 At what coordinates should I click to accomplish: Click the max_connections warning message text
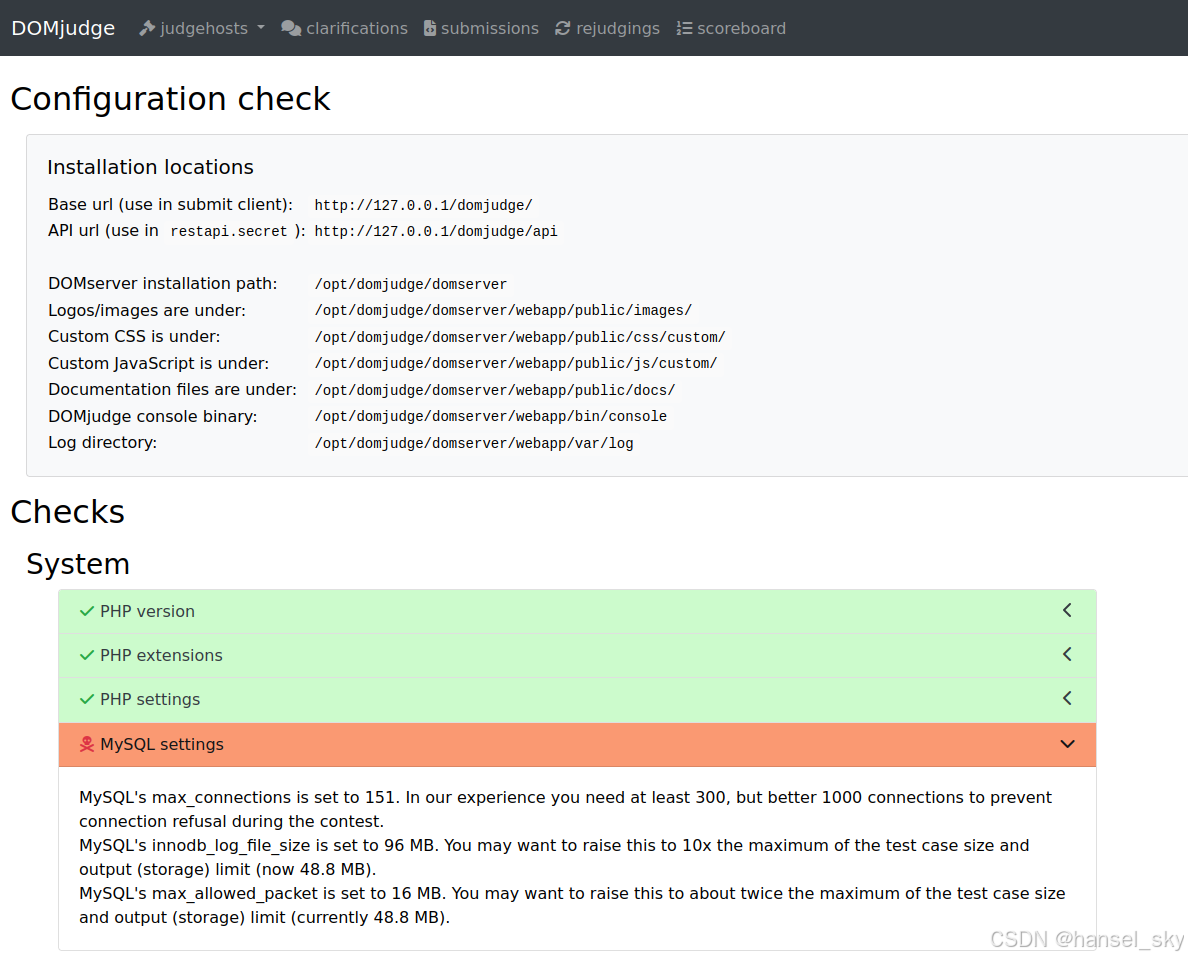click(x=565, y=809)
